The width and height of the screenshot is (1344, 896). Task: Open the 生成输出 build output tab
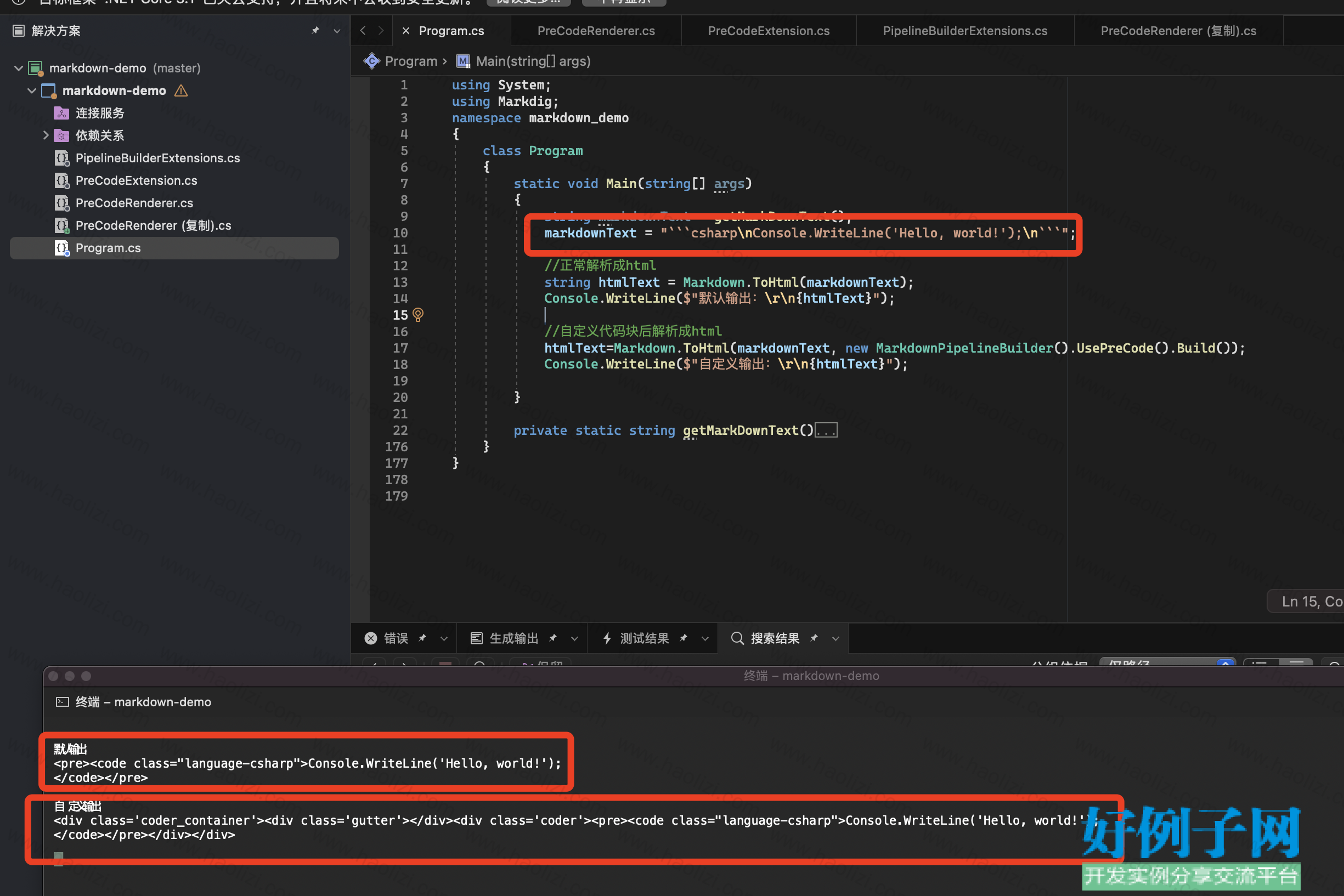pyautogui.click(x=514, y=638)
